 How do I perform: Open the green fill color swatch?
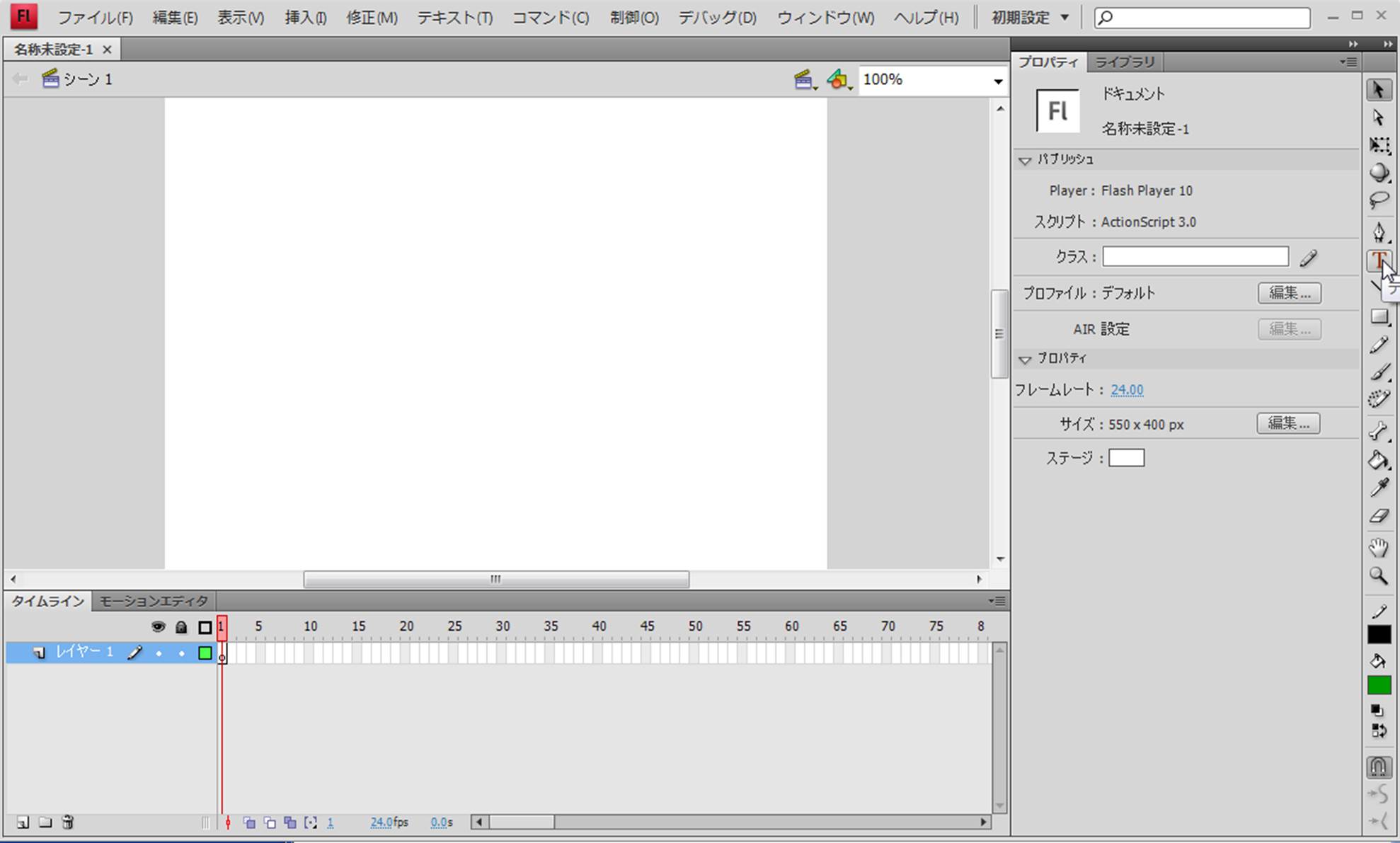coord(1378,685)
